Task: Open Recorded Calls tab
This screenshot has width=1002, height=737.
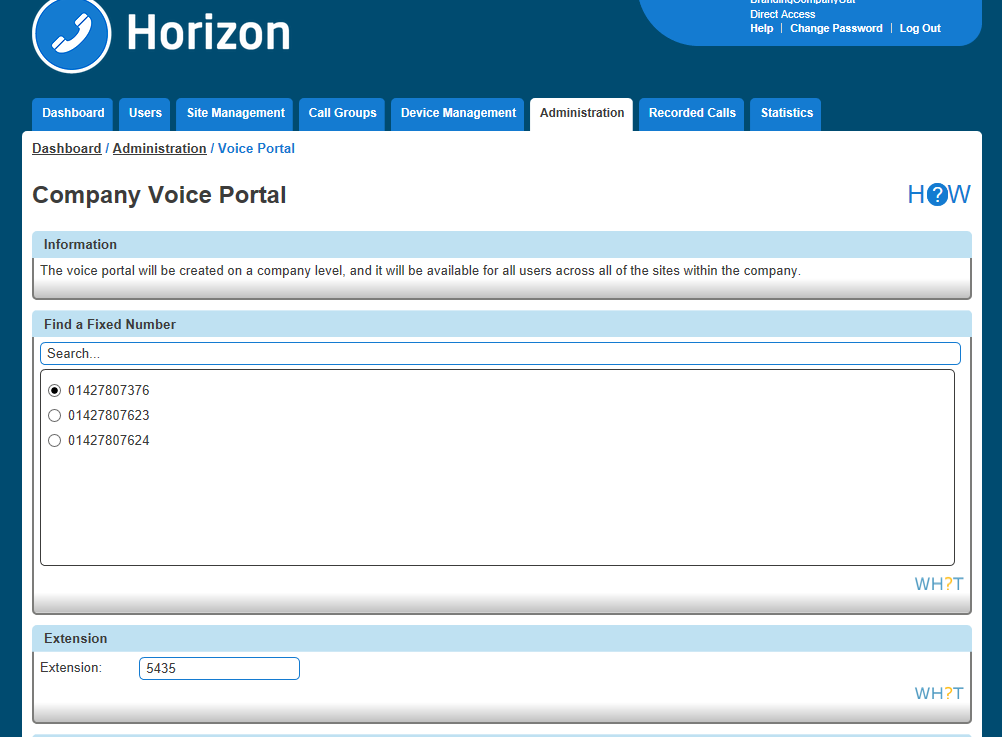Action: pos(692,114)
